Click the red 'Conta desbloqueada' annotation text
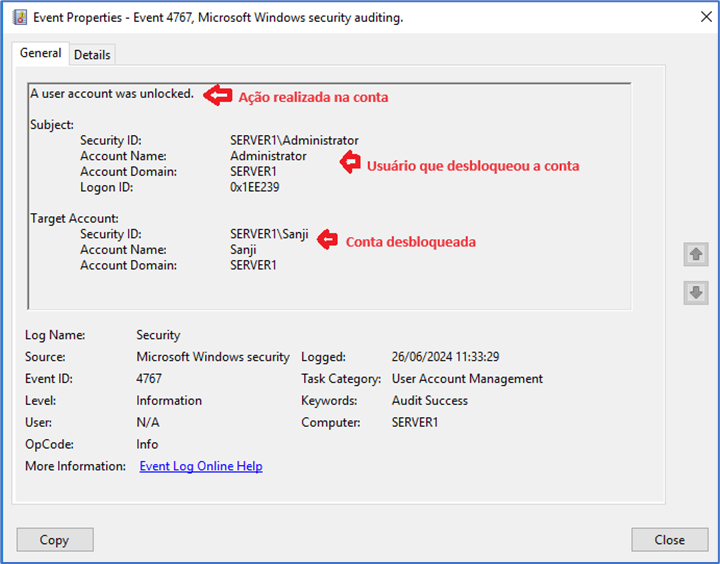This screenshot has width=720, height=564. (410, 242)
